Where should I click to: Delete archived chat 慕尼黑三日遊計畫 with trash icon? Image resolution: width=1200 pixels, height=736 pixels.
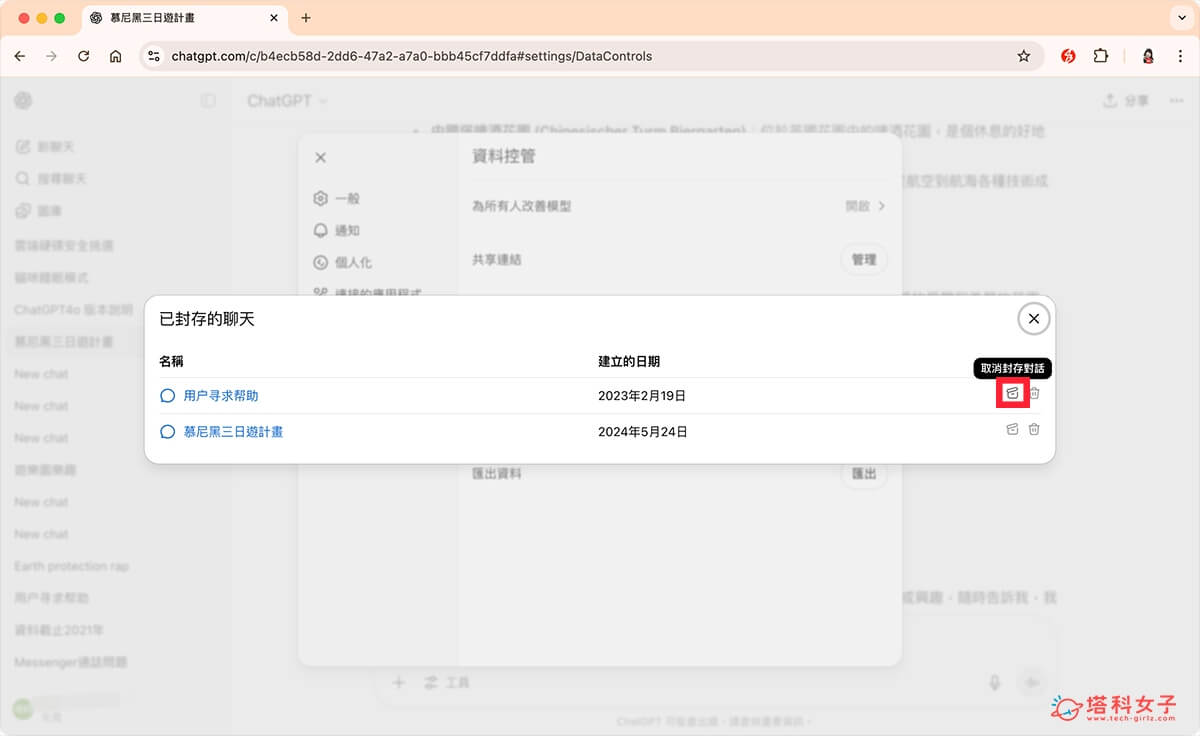(1034, 430)
